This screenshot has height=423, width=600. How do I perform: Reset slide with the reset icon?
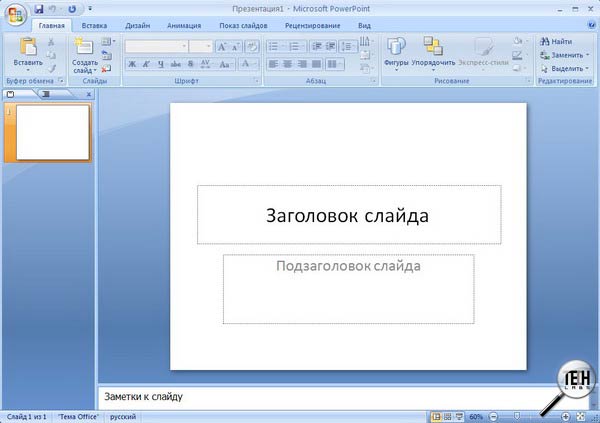pyautogui.click(x=107, y=55)
